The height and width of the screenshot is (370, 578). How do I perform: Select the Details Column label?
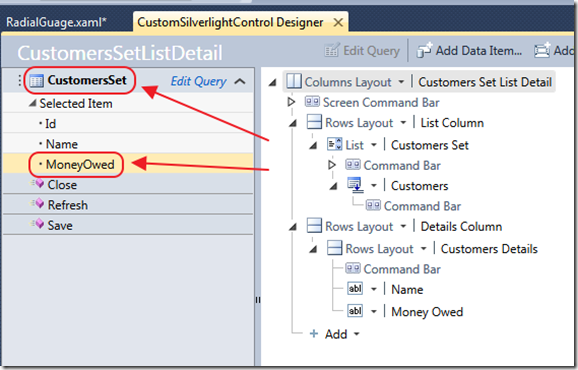click(x=461, y=226)
